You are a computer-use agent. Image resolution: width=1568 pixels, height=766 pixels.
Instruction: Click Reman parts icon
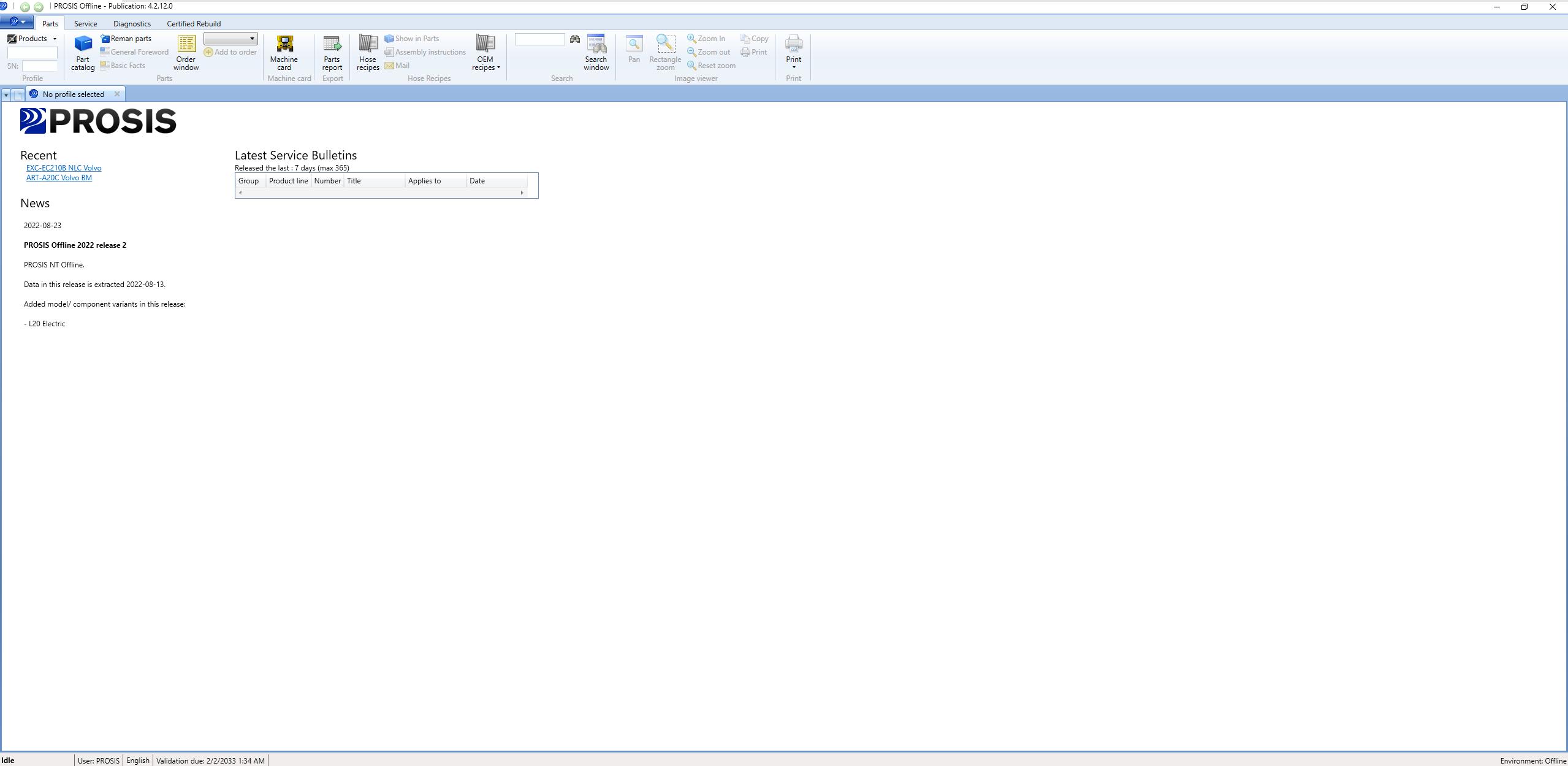coord(105,39)
